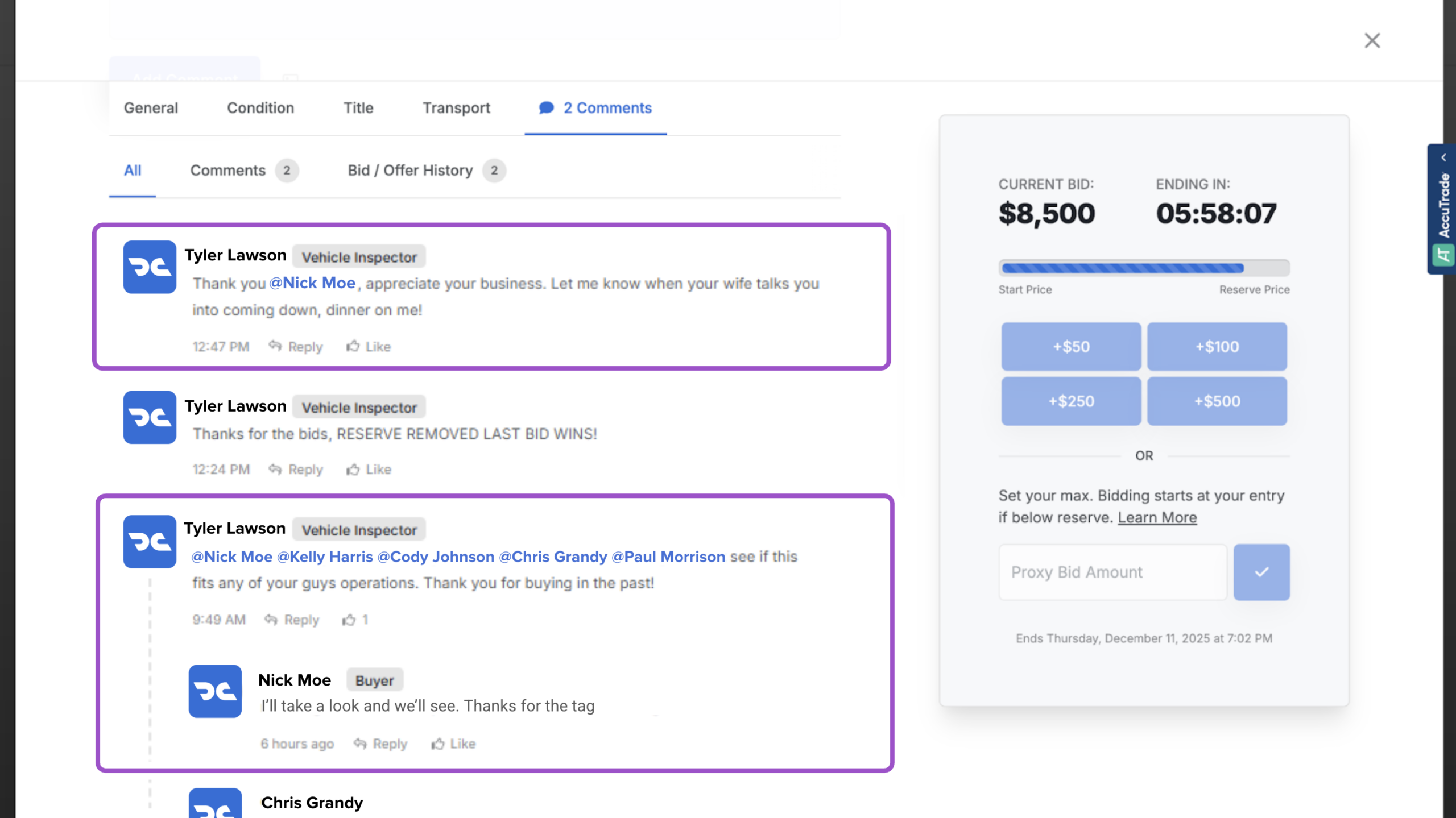Image resolution: width=1456 pixels, height=818 pixels.
Task: Open the Learn More link
Action: [1157, 517]
